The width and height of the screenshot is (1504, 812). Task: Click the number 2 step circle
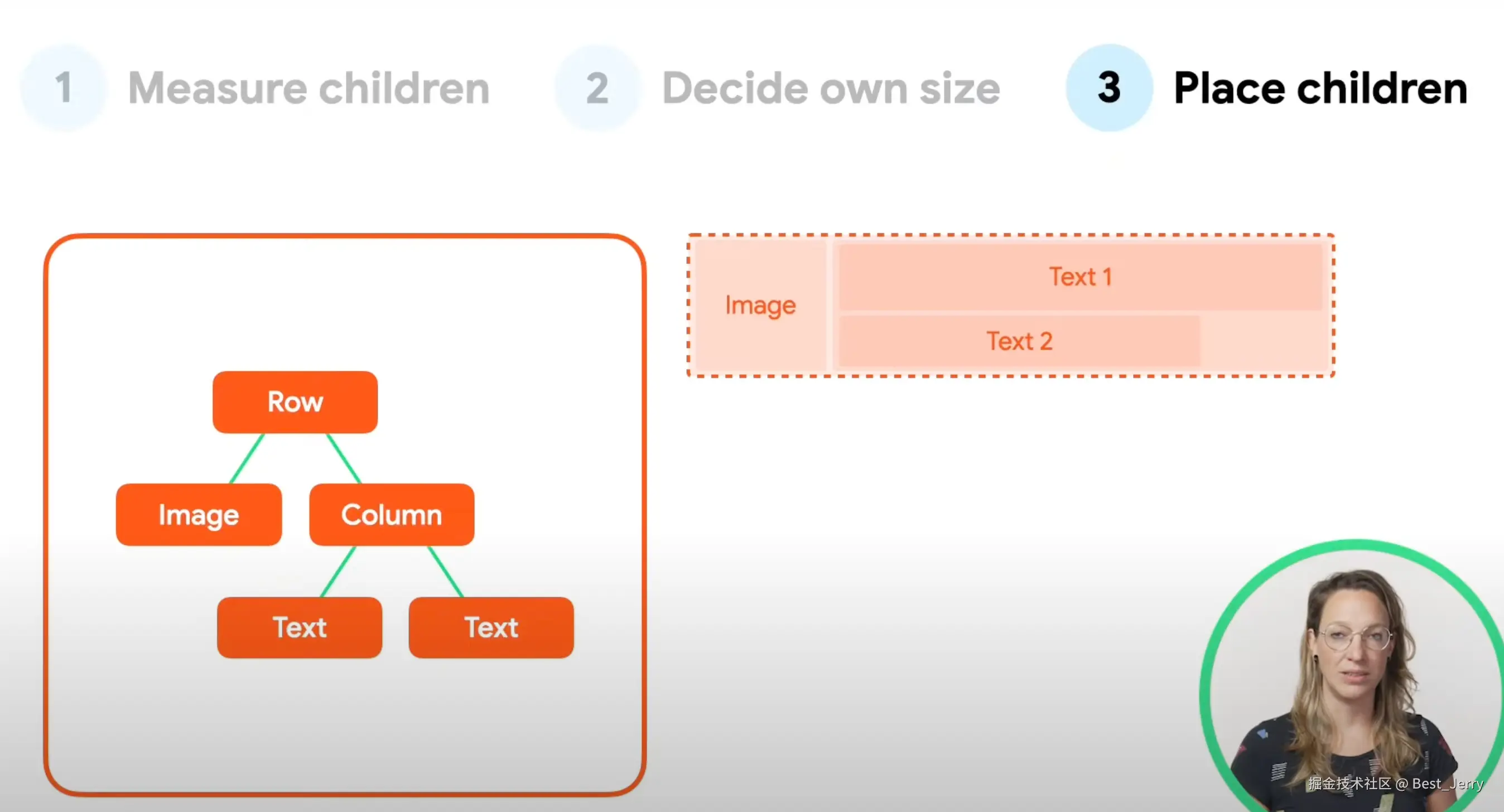597,88
